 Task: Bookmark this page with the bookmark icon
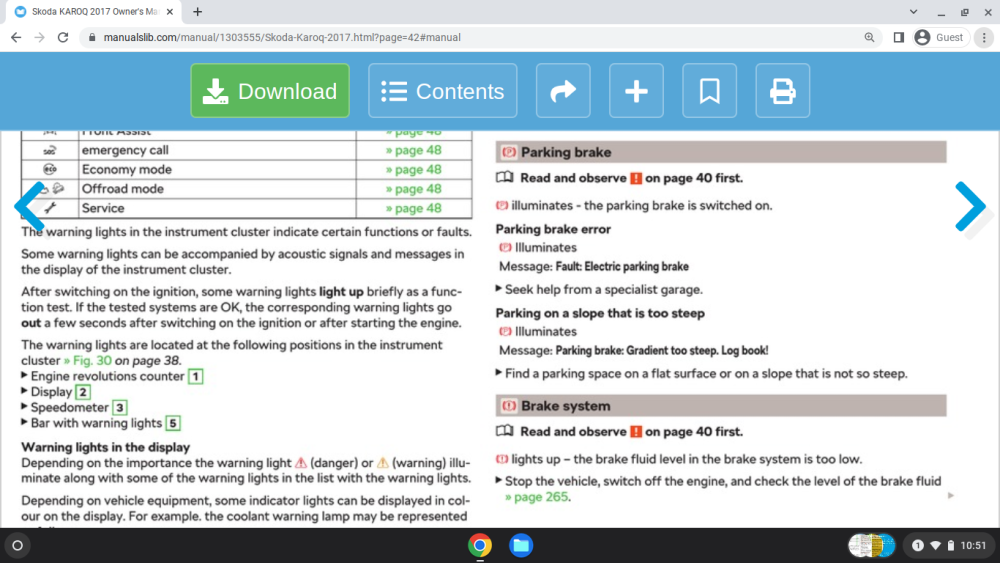click(x=709, y=91)
